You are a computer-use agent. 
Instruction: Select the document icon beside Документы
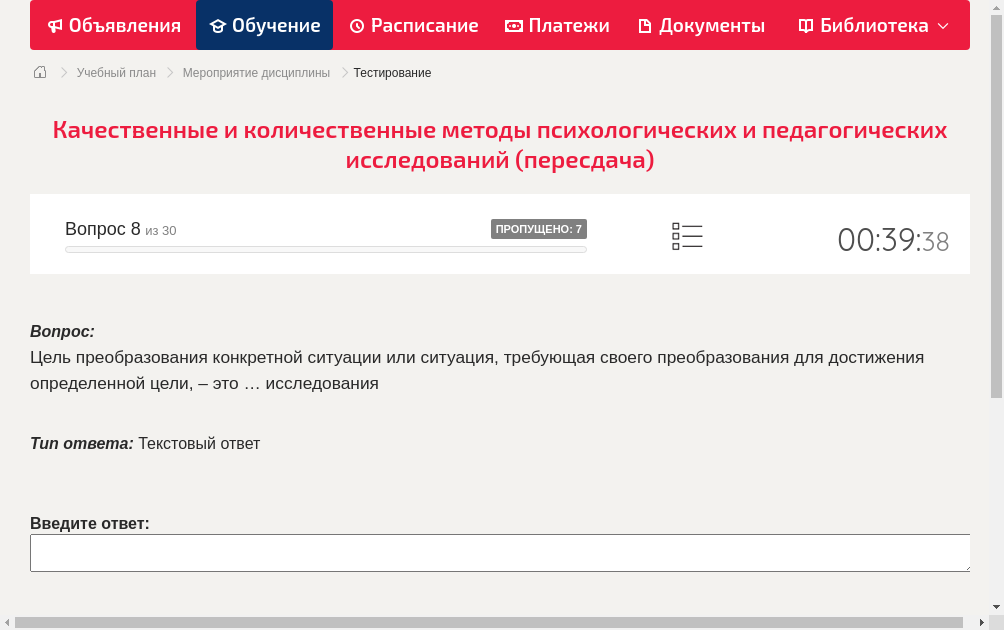pyautogui.click(x=645, y=25)
